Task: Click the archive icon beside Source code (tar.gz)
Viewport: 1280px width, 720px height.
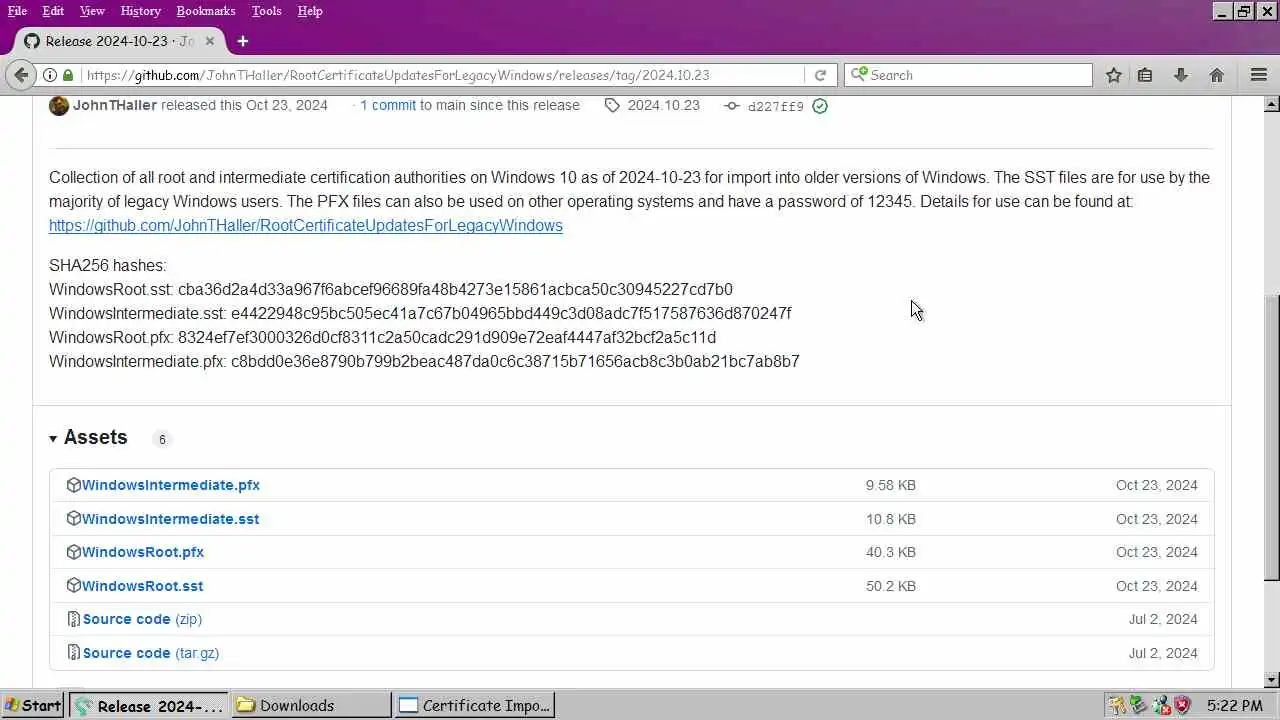Action: pos(73,653)
